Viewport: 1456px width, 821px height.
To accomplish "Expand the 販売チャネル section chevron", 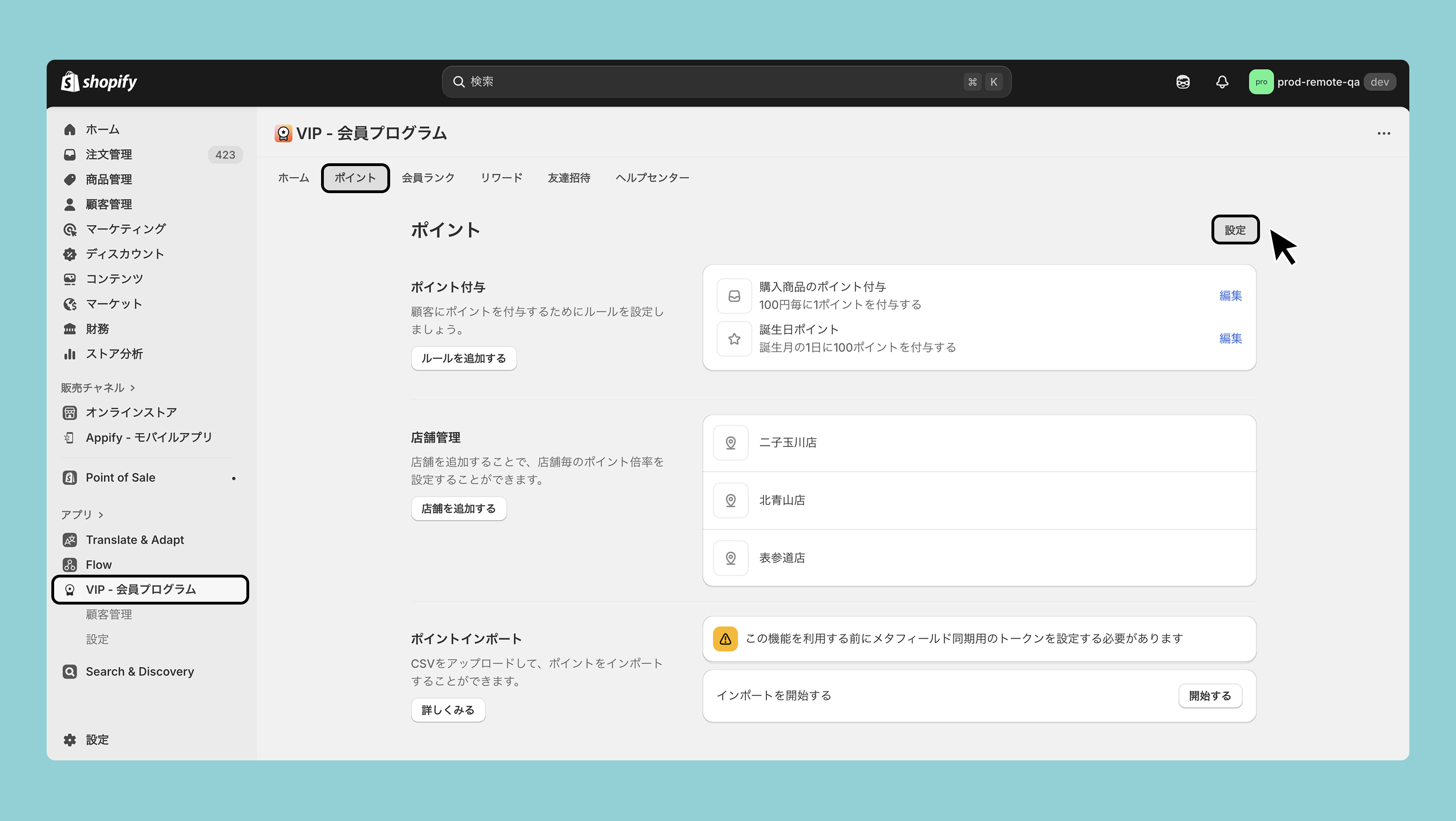I will pyautogui.click(x=132, y=388).
